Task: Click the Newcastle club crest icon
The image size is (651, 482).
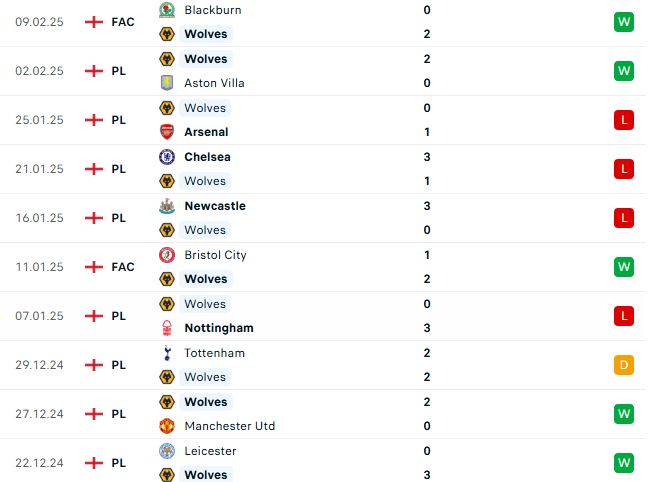Action: coord(167,206)
